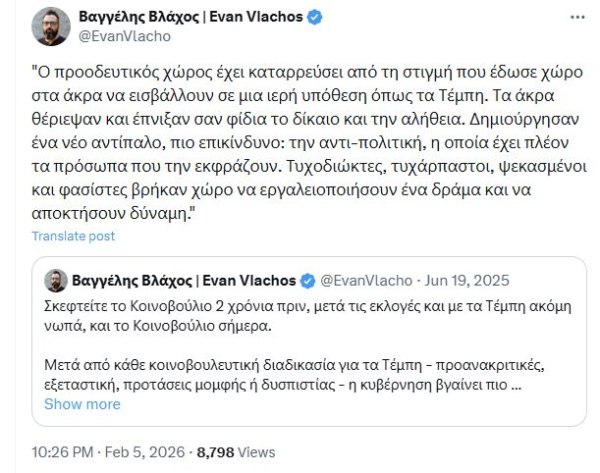Open the top display name Evan Vlachos profile link
Screen dimensions: 600x473
pyautogui.click(x=178, y=18)
